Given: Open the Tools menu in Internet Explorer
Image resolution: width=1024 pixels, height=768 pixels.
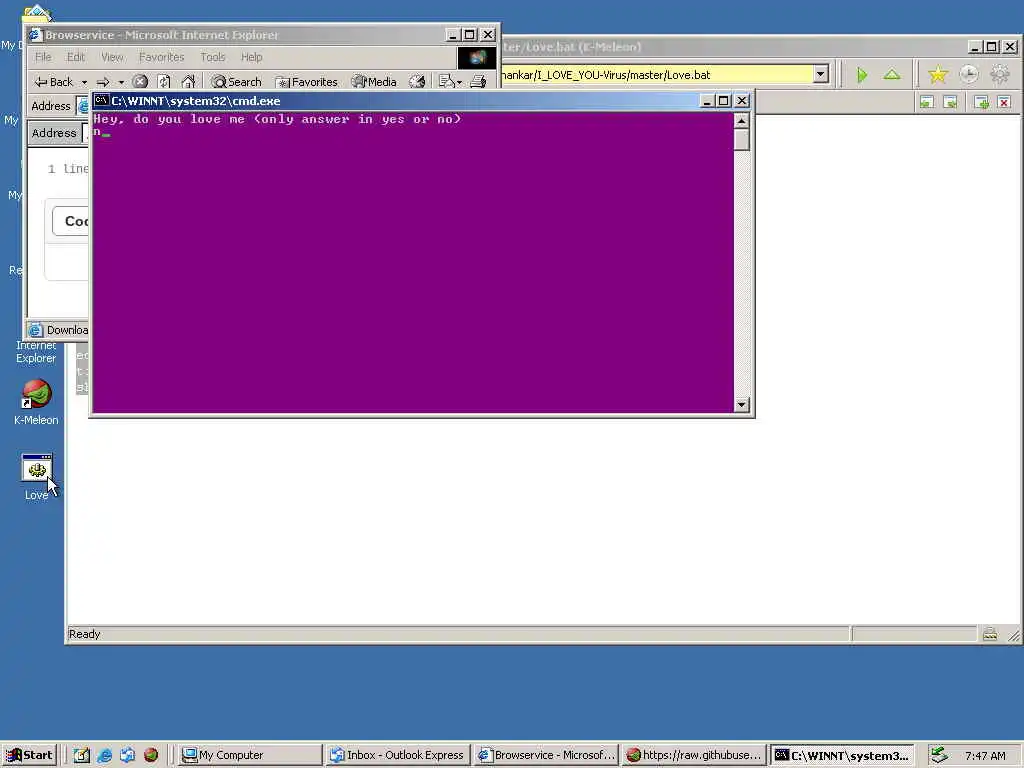Looking at the screenshot, I should [x=213, y=57].
